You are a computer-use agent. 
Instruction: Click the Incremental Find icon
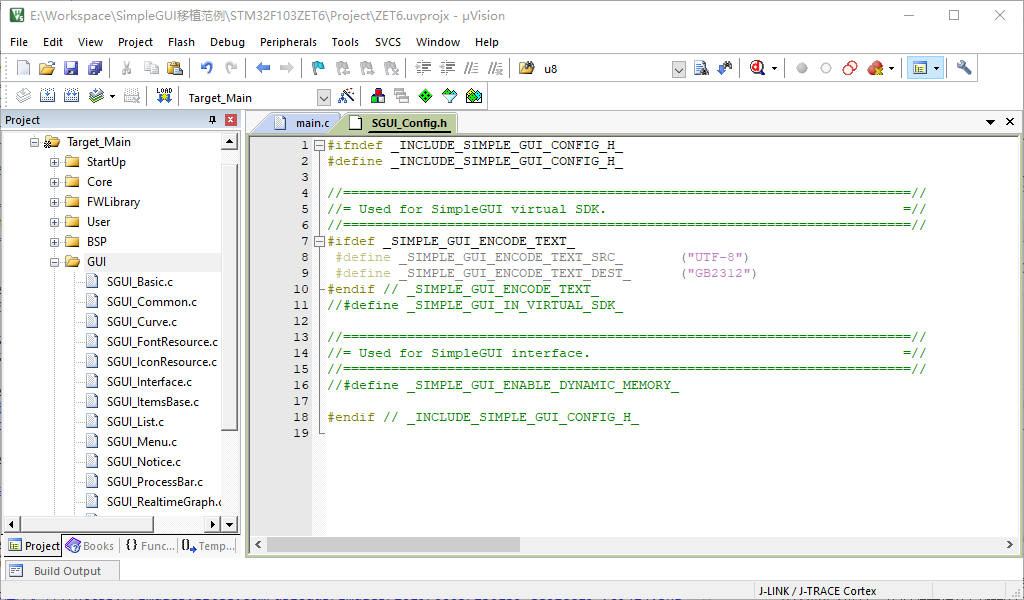(725, 68)
